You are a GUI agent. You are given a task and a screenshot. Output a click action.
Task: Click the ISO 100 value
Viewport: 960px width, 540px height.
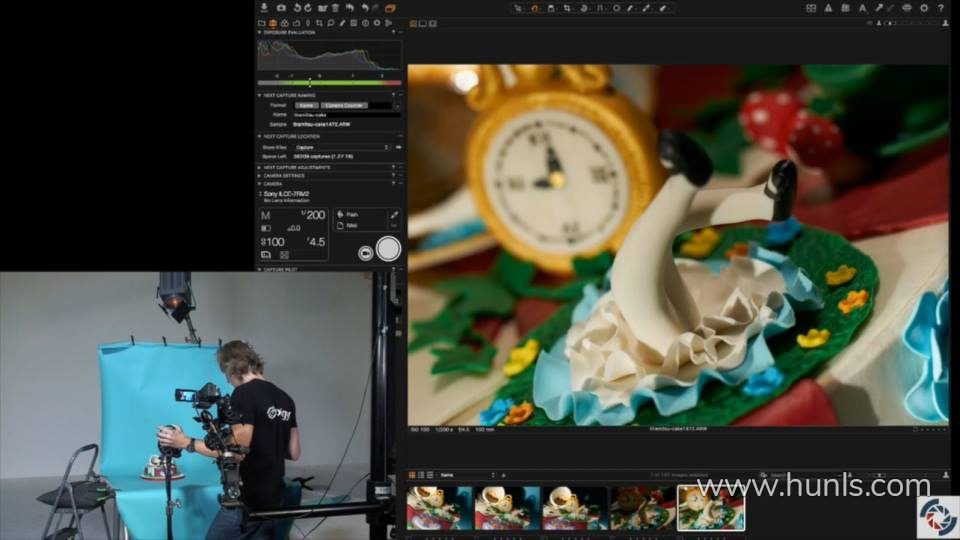[272, 242]
